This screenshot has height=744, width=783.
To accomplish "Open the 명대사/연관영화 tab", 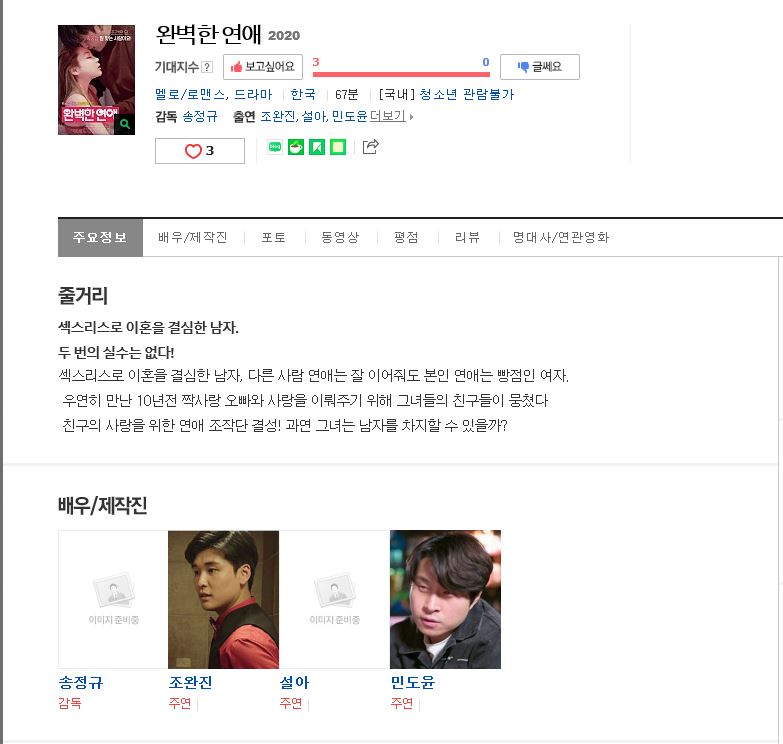I will click(561, 238).
